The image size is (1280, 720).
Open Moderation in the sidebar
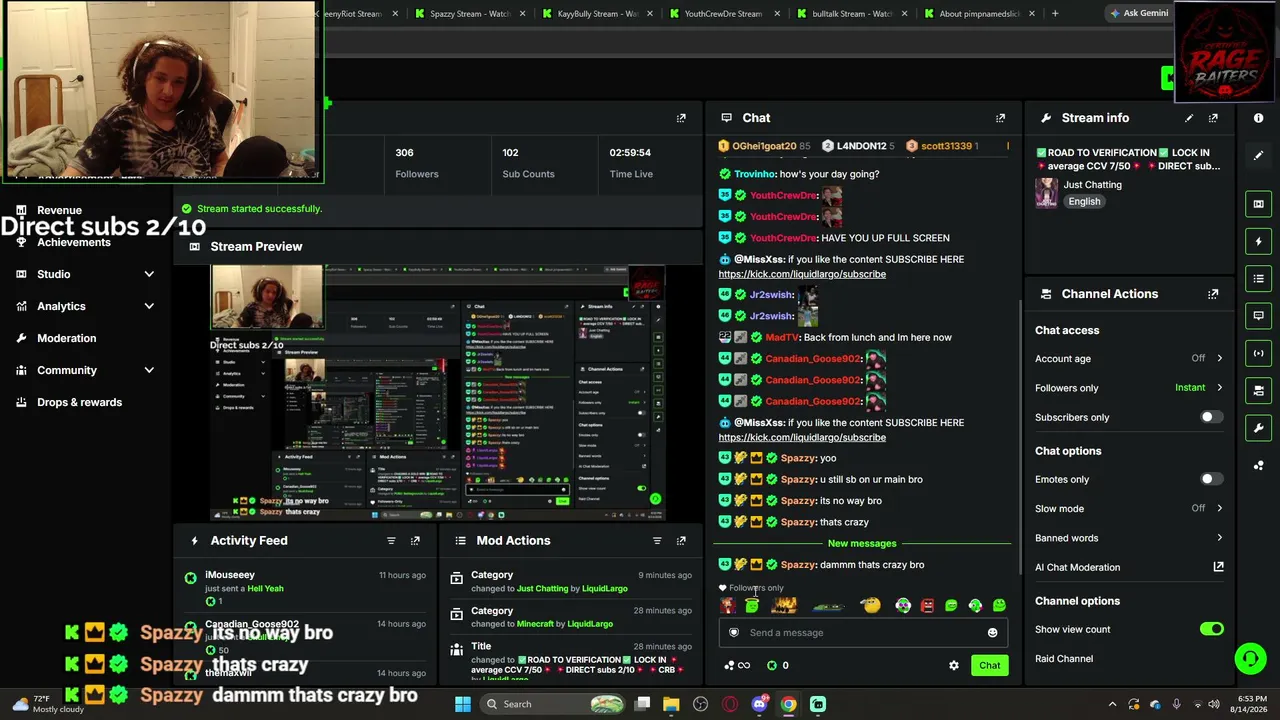[x=66, y=338]
